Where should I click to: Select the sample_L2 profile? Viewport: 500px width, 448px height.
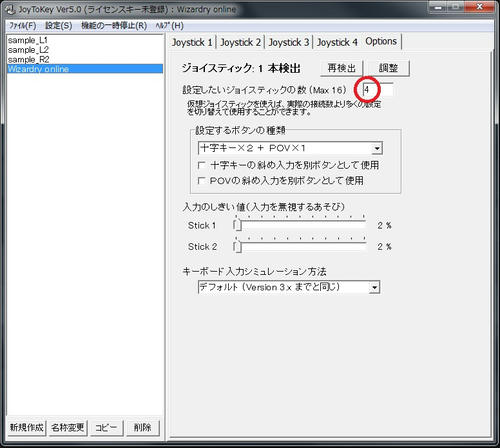85,50
